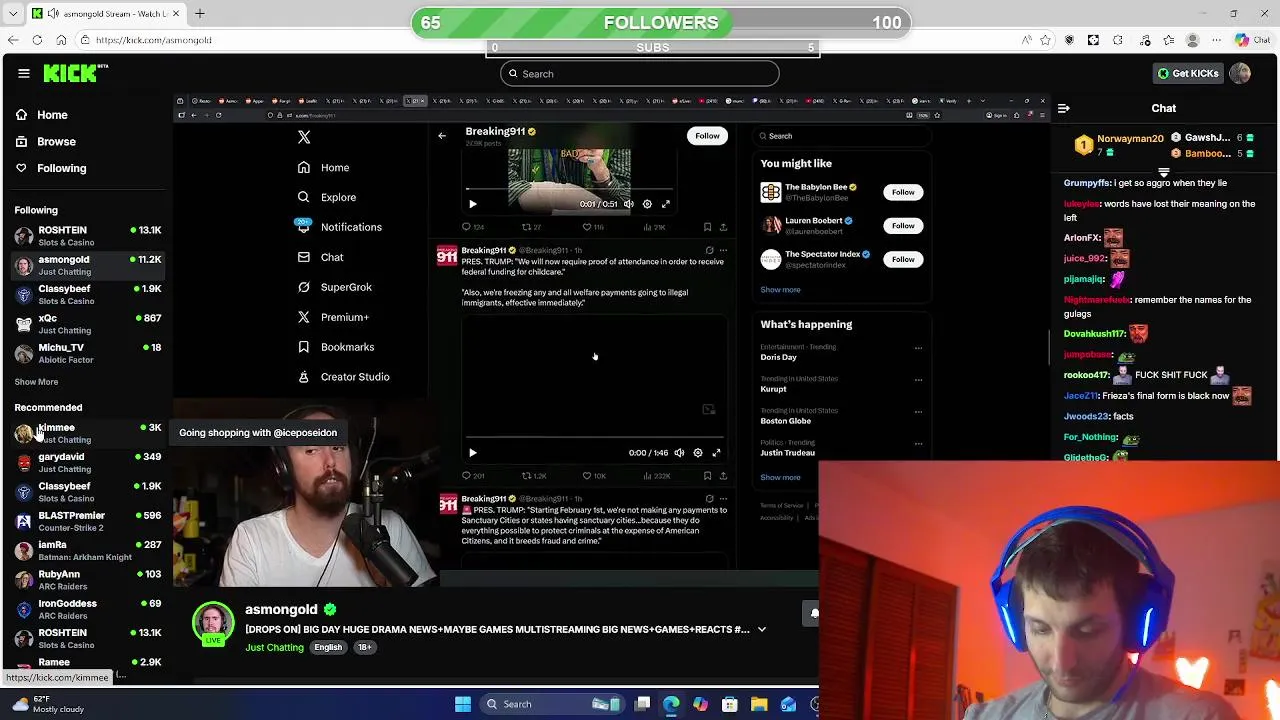
Task: Click asmongold streamer avatar below video
Action: pos(212,623)
